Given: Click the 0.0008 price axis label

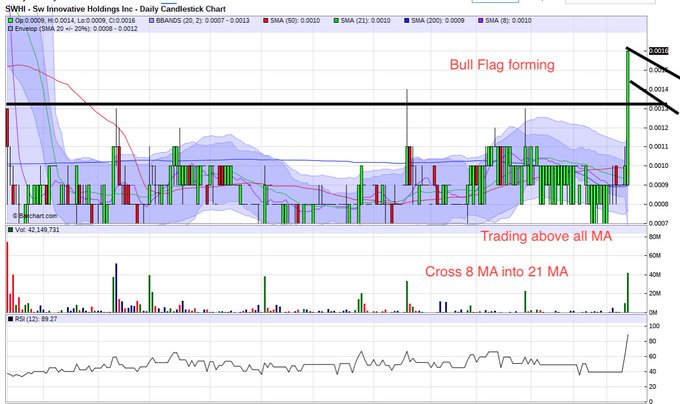Looking at the screenshot, I should (x=659, y=204).
